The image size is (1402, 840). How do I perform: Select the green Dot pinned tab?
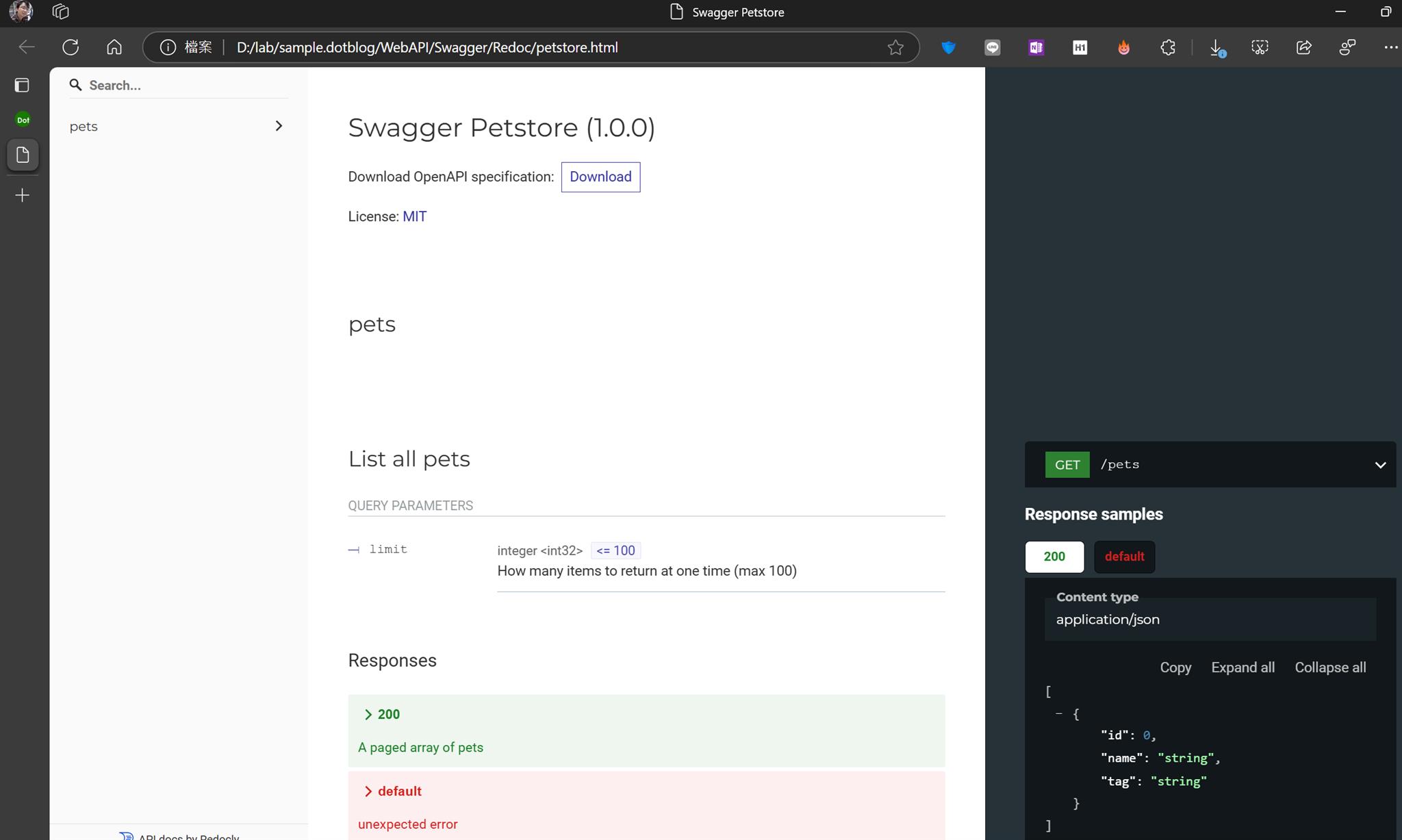click(x=23, y=120)
